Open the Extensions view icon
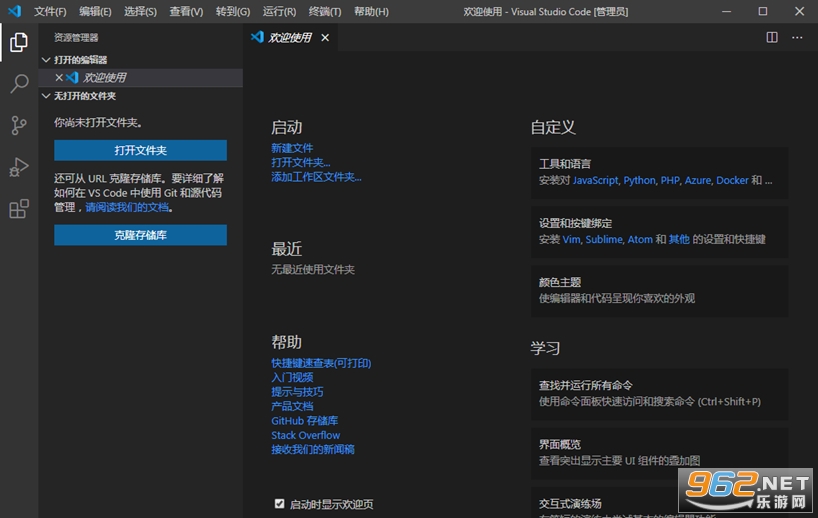The image size is (818, 518). click(19, 209)
